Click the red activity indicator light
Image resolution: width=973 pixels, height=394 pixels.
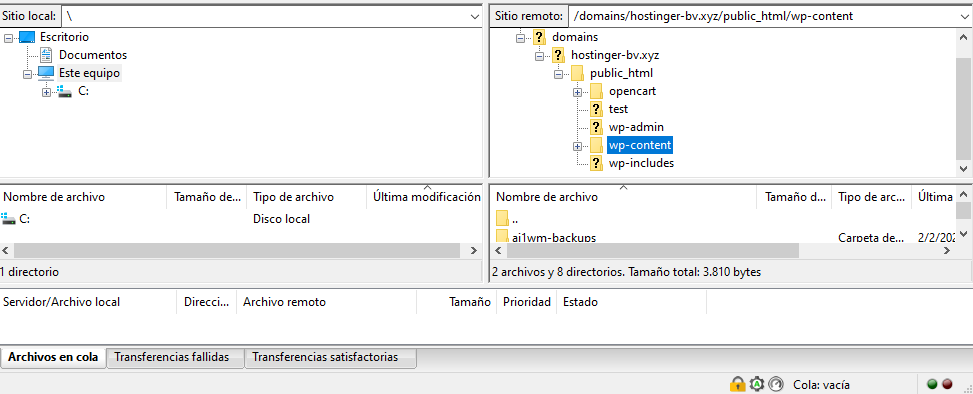point(948,384)
